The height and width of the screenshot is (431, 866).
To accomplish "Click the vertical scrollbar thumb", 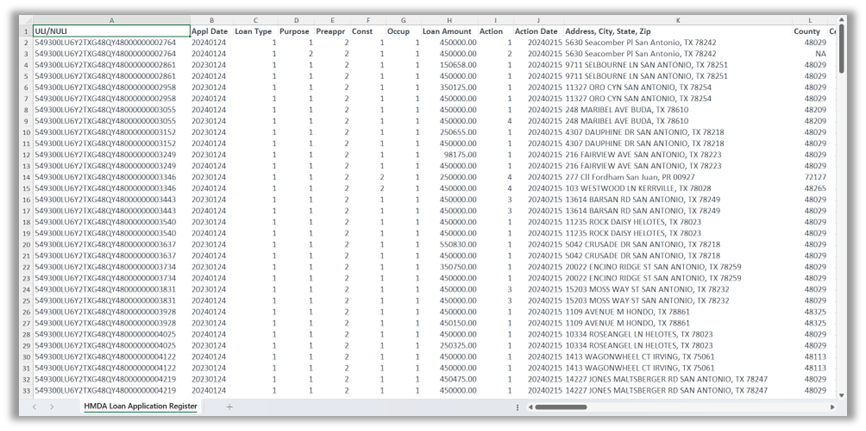I will tap(841, 50).
